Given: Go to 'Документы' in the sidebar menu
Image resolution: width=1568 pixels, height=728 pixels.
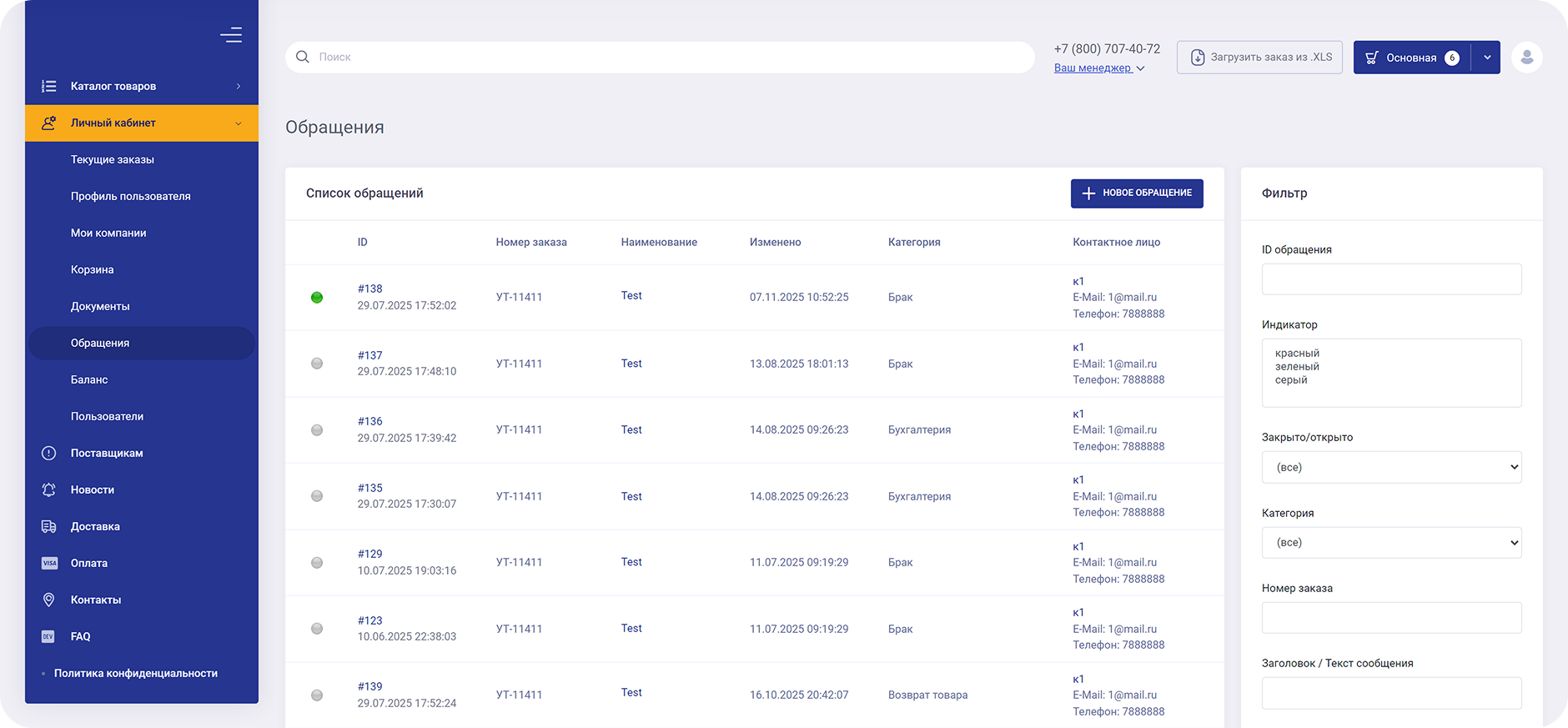Looking at the screenshot, I should pyautogui.click(x=100, y=306).
